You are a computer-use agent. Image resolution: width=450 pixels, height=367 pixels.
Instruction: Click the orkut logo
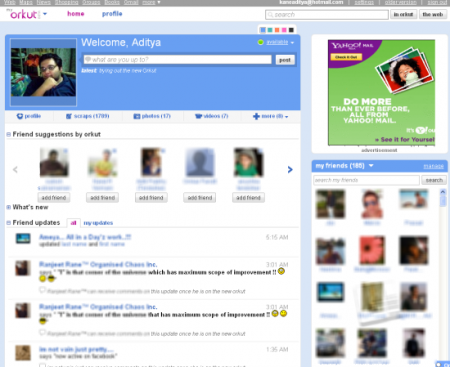23,14
